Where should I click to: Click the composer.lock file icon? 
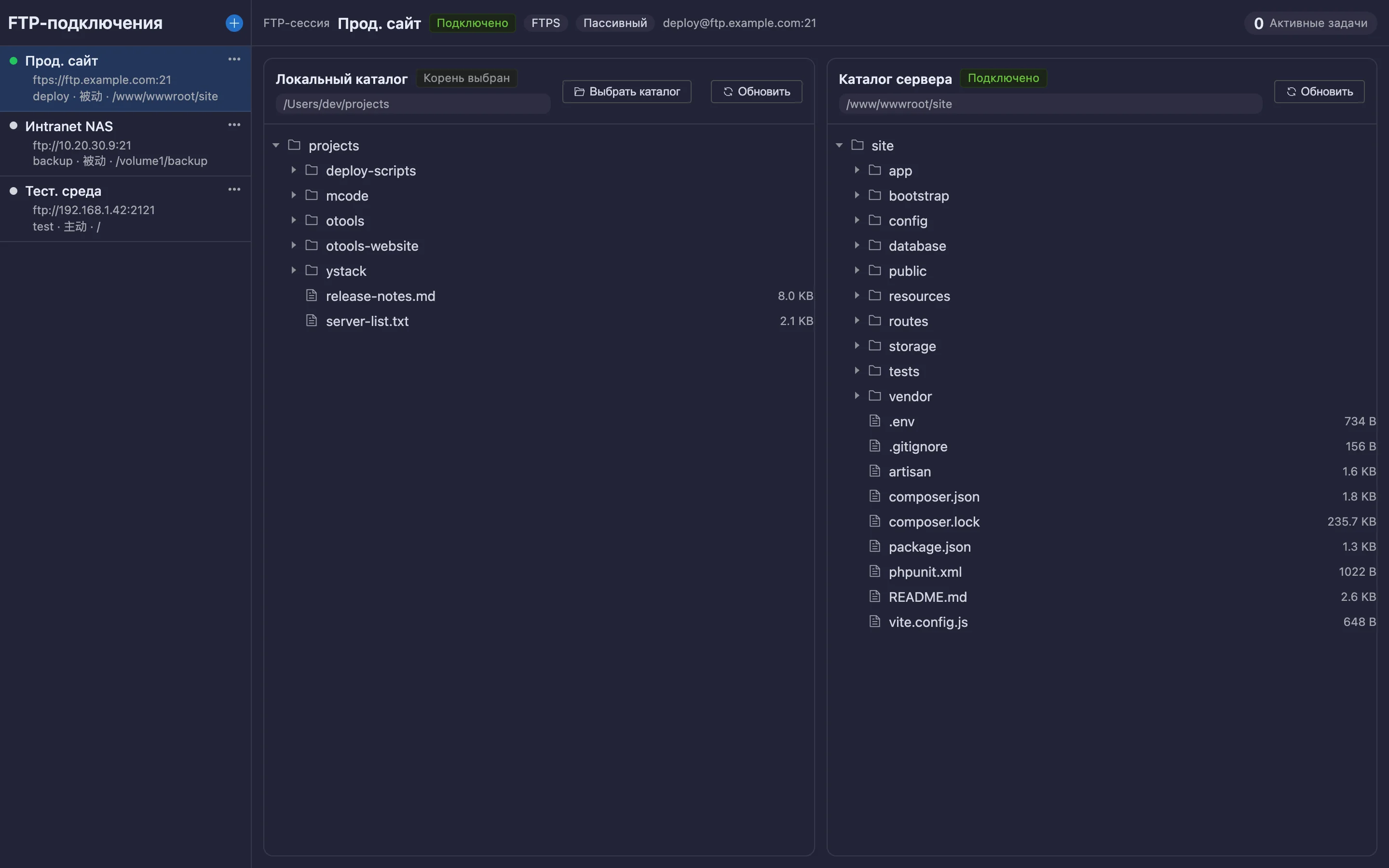coord(875,521)
